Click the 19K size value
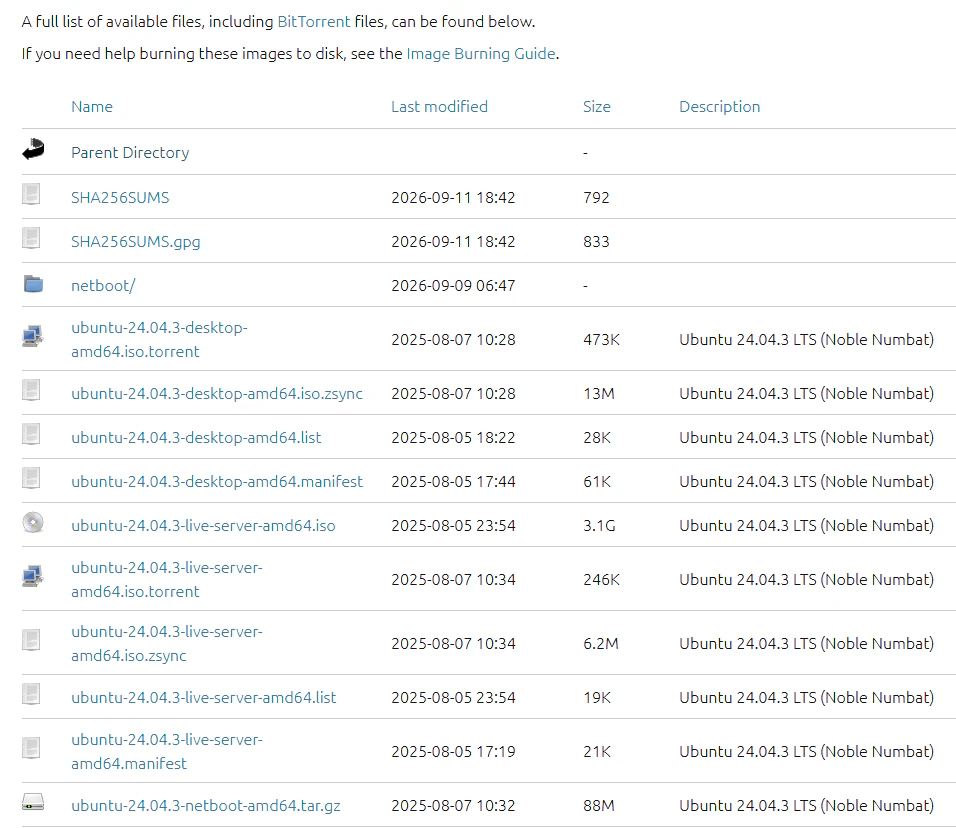Image resolution: width=956 pixels, height=828 pixels. (596, 698)
